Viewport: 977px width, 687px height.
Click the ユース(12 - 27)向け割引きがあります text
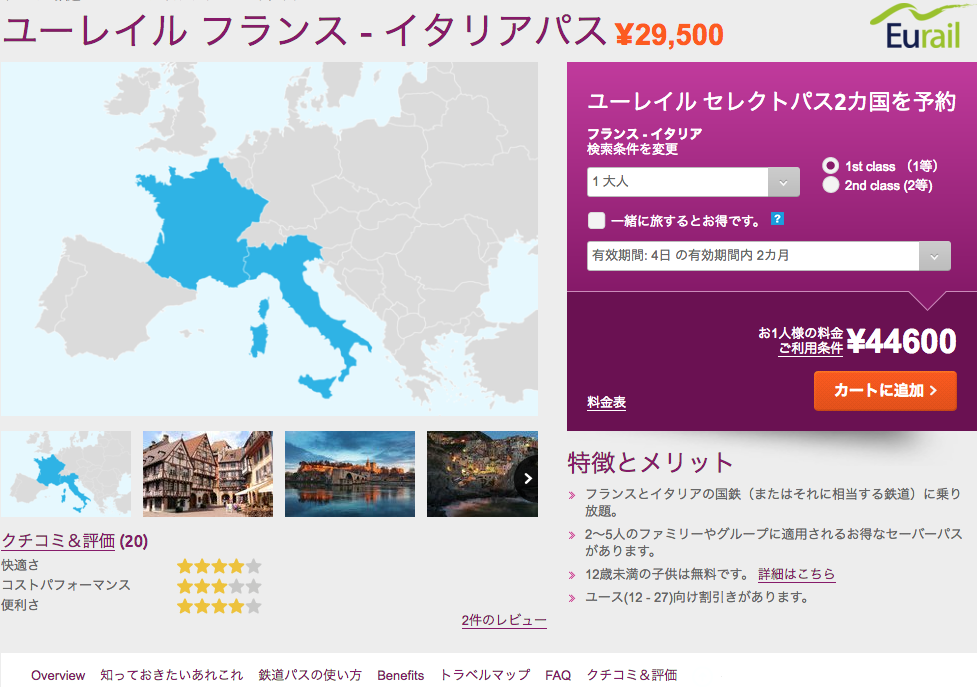click(x=697, y=597)
